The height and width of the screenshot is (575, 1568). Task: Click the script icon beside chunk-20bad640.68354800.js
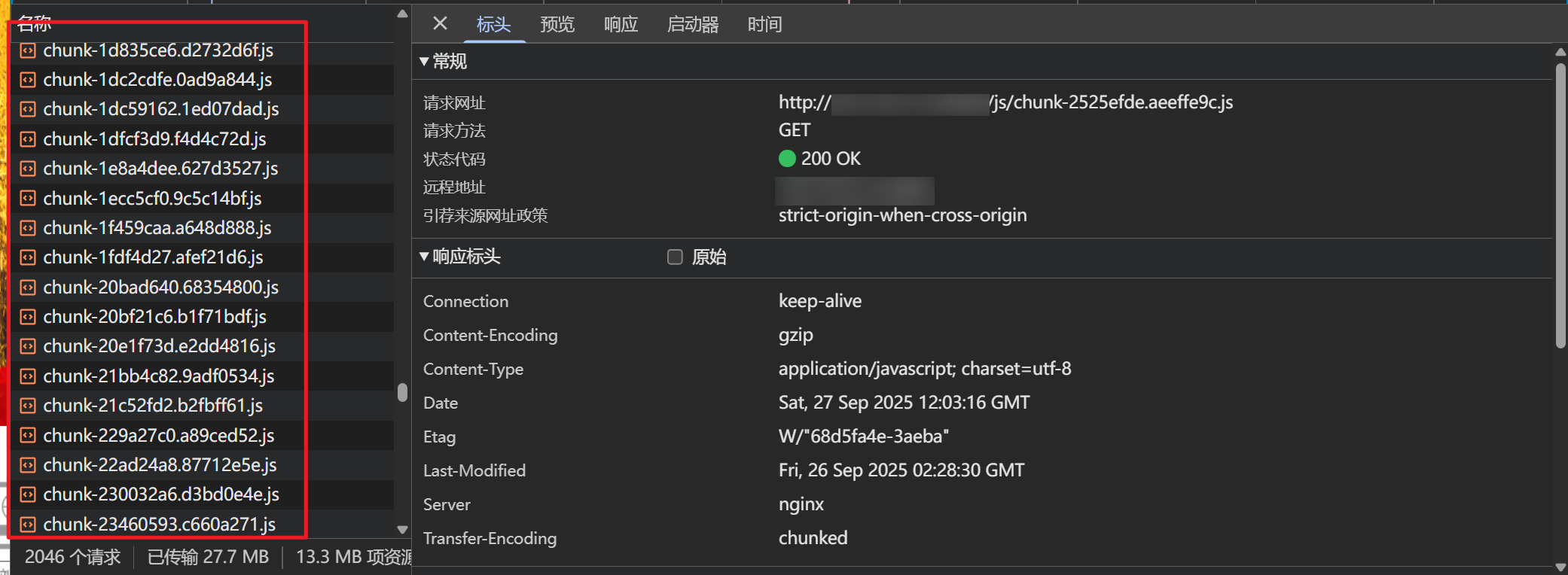click(28, 287)
